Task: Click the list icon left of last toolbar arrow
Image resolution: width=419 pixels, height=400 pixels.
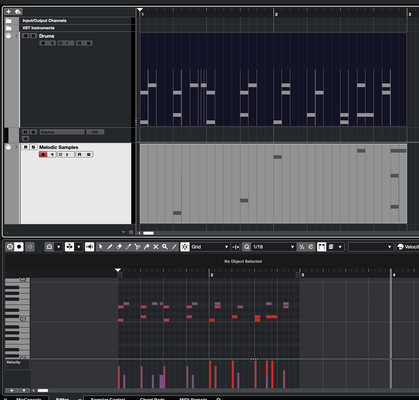Action: (x=331, y=247)
